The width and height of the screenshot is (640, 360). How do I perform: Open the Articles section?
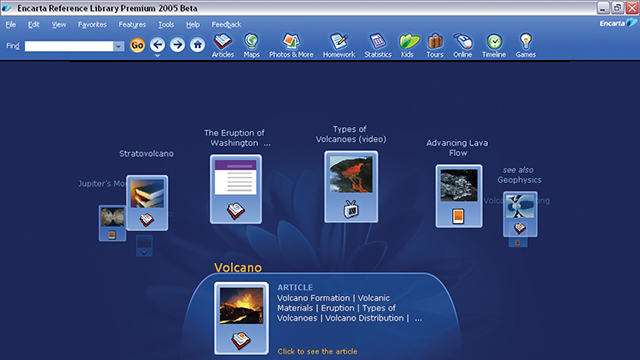pyautogui.click(x=223, y=45)
